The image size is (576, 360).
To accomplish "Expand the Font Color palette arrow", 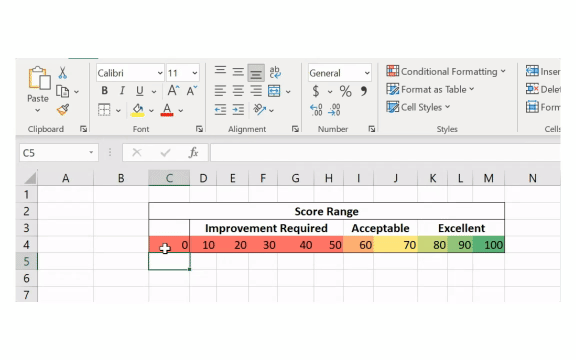I will pos(181,111).
